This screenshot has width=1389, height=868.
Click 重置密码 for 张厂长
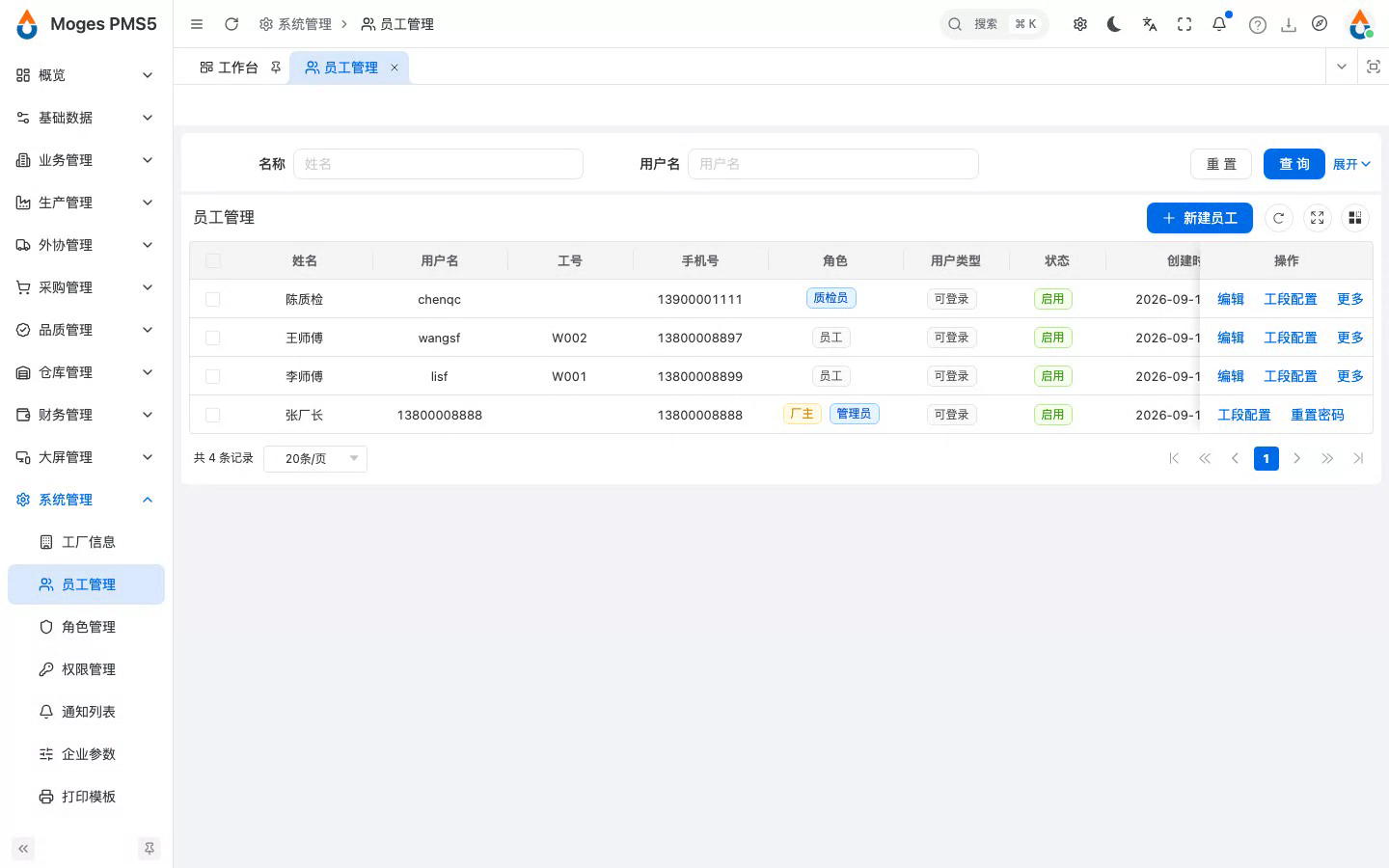[x=1318, y=415]
